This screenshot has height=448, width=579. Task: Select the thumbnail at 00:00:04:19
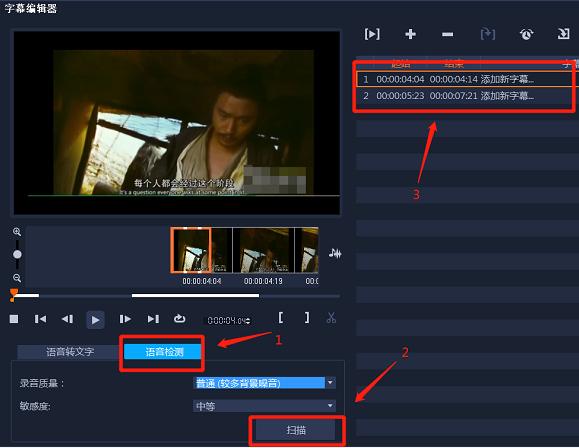264,250
